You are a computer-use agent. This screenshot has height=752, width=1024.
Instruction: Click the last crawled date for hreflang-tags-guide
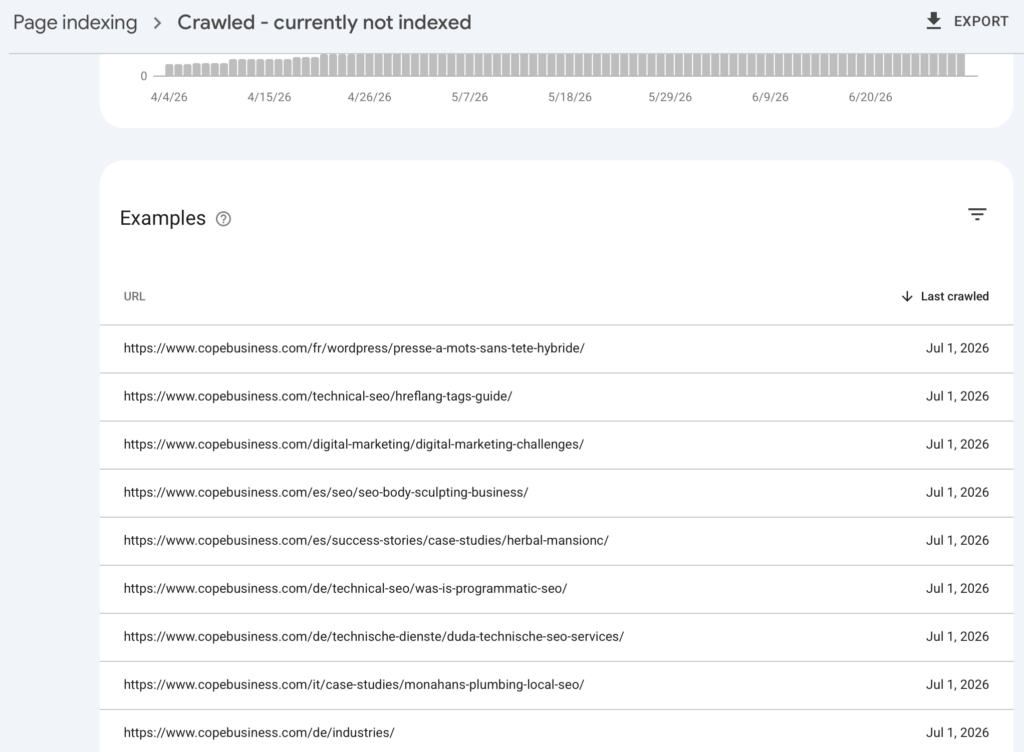pos(957,396)
